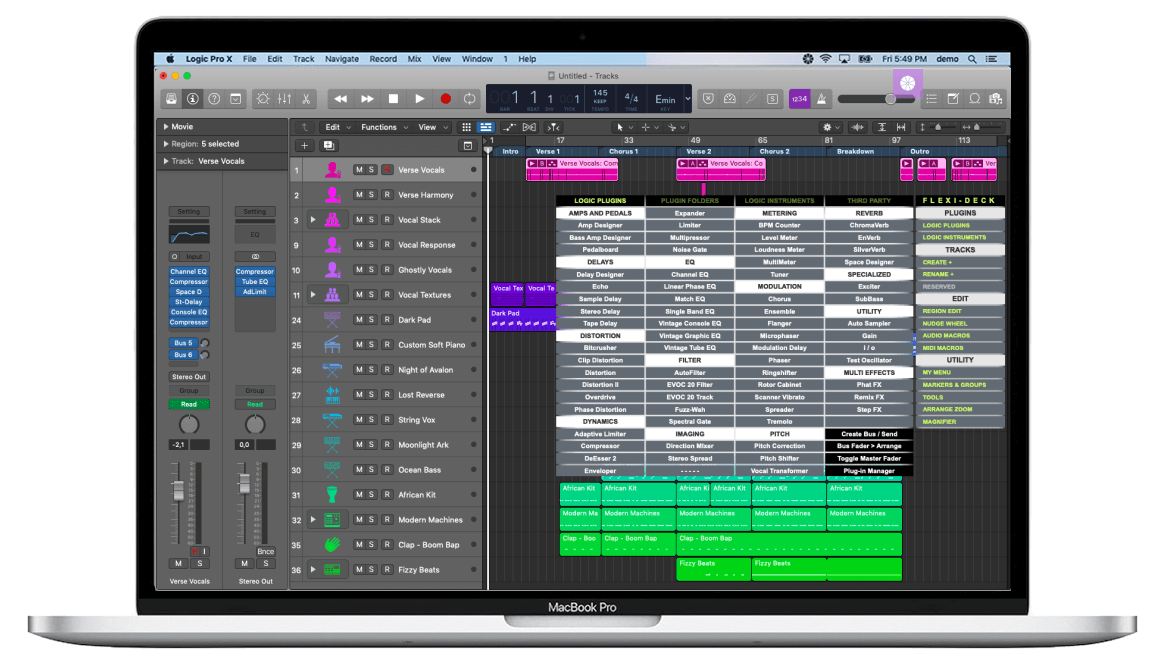Expand the Vocal Stack track folder
Viewport: 1165px width, 664px height.
pos(312,220)
